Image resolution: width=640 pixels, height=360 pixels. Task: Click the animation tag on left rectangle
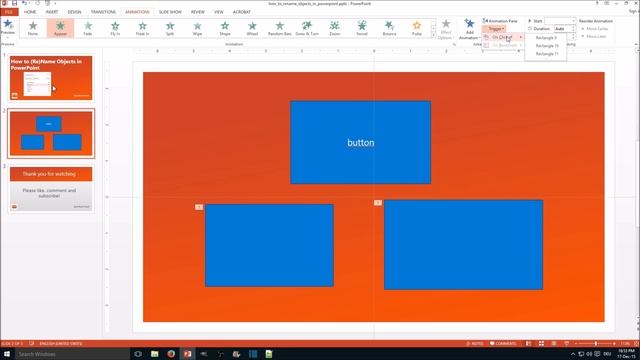(199, 207)
